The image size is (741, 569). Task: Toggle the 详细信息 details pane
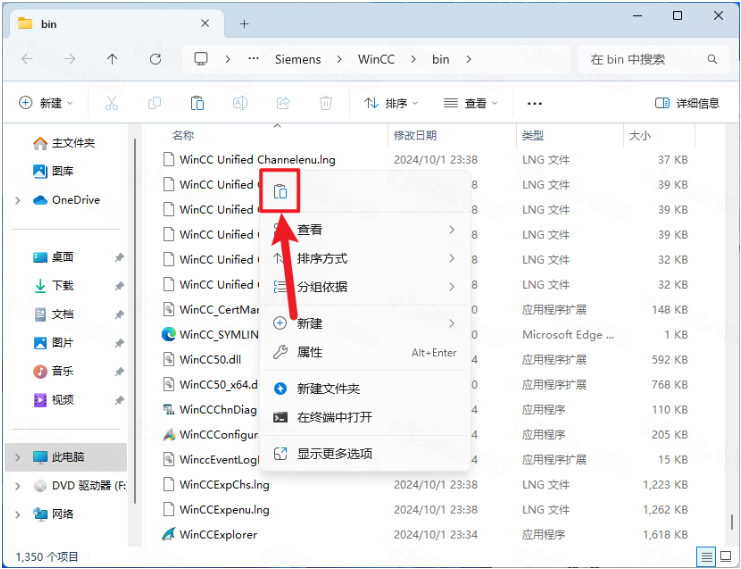(687, 103)
